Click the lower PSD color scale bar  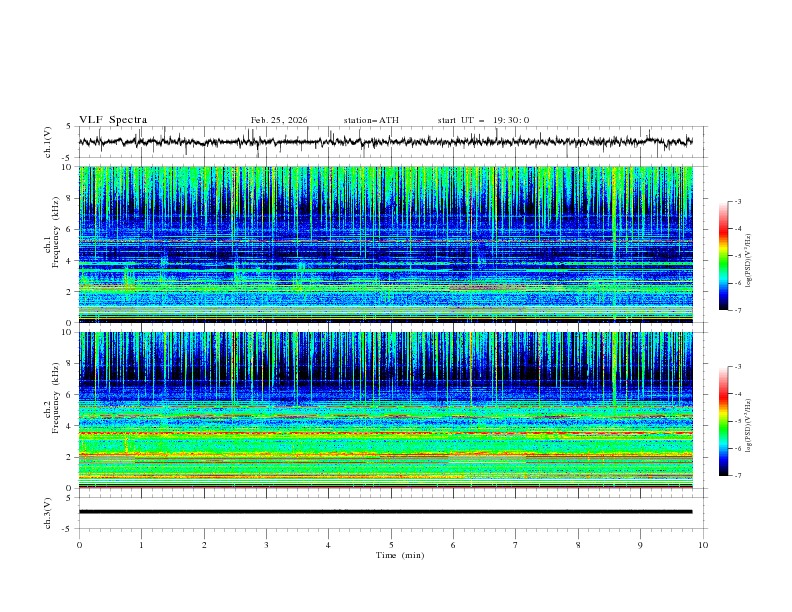tap(724, 421)
